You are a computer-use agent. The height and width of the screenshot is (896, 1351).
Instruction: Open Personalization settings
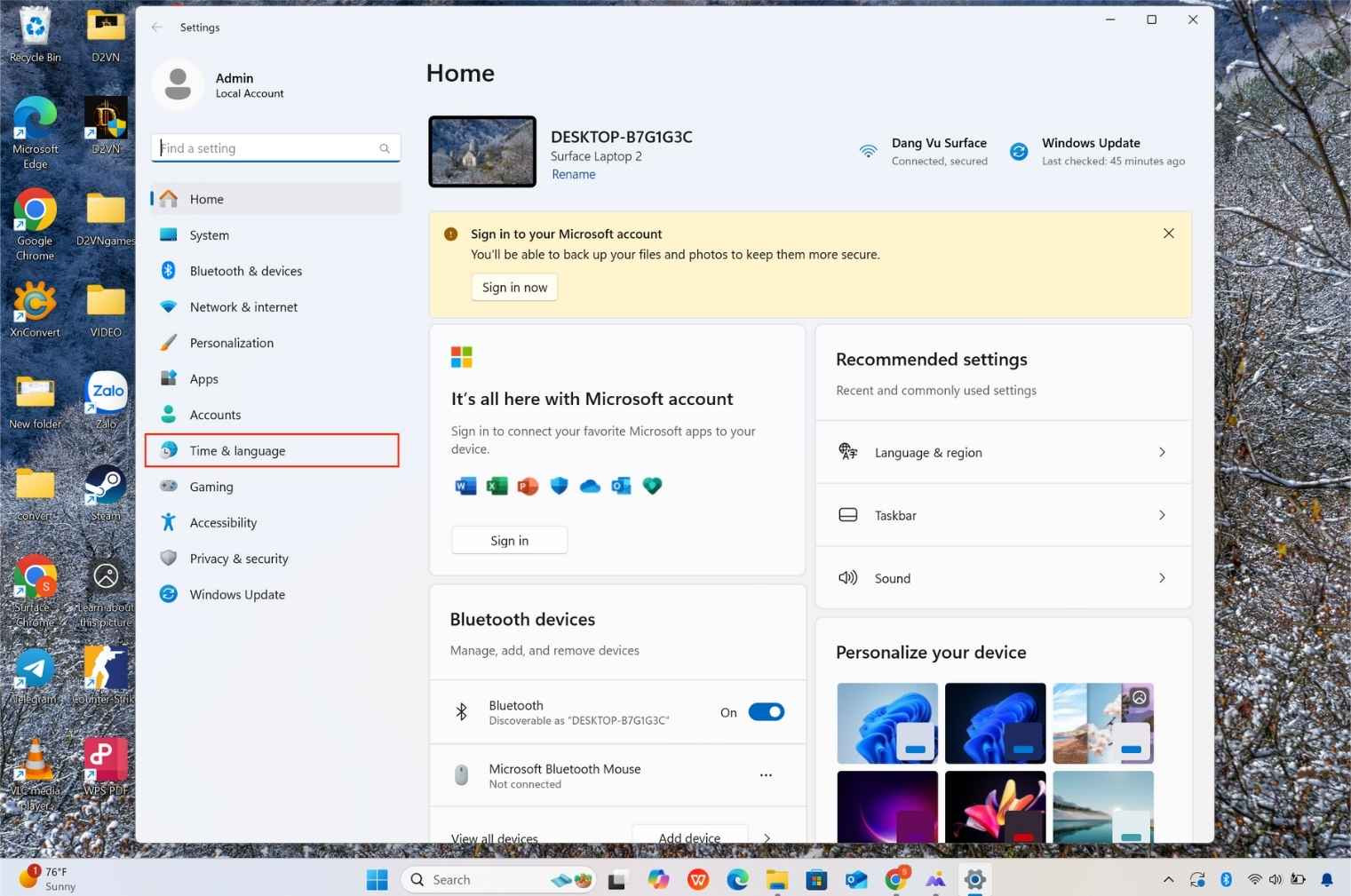[232, 343]
